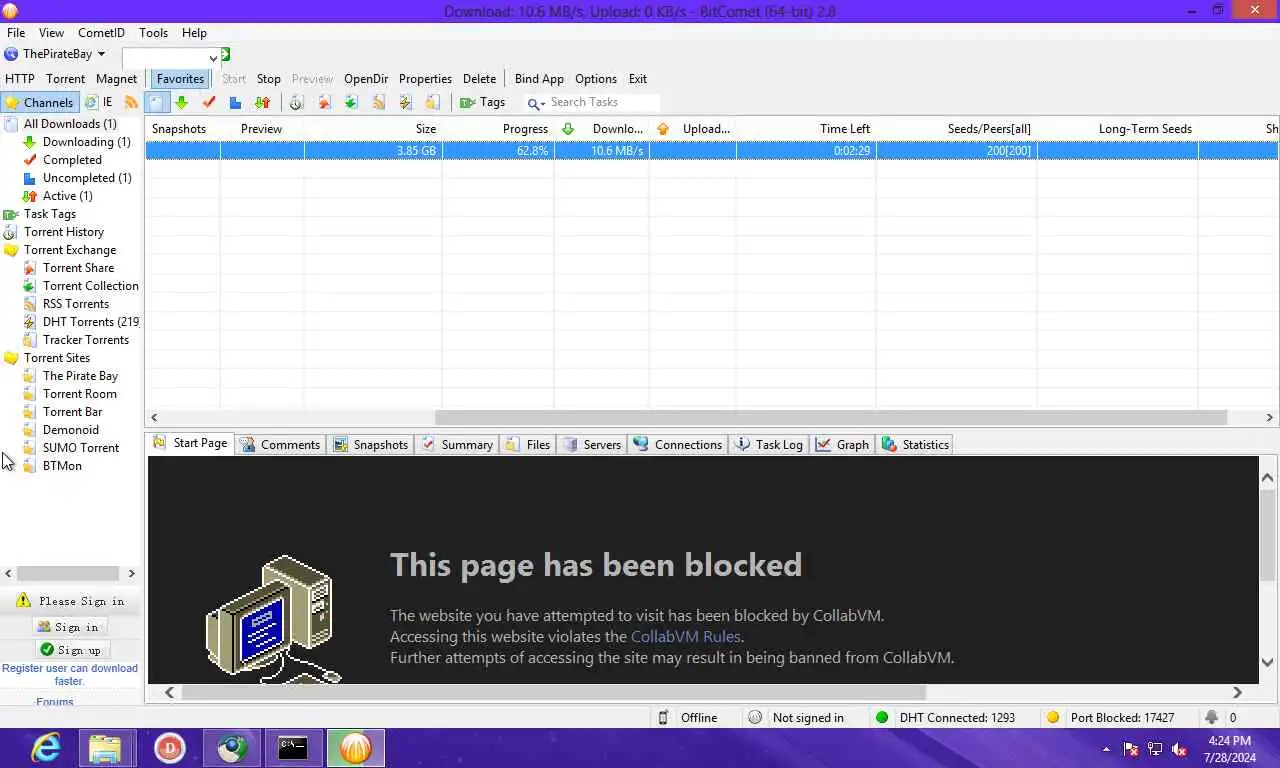
Task: Click OpenDir to open download folder
Action: (x=366, y=79)
